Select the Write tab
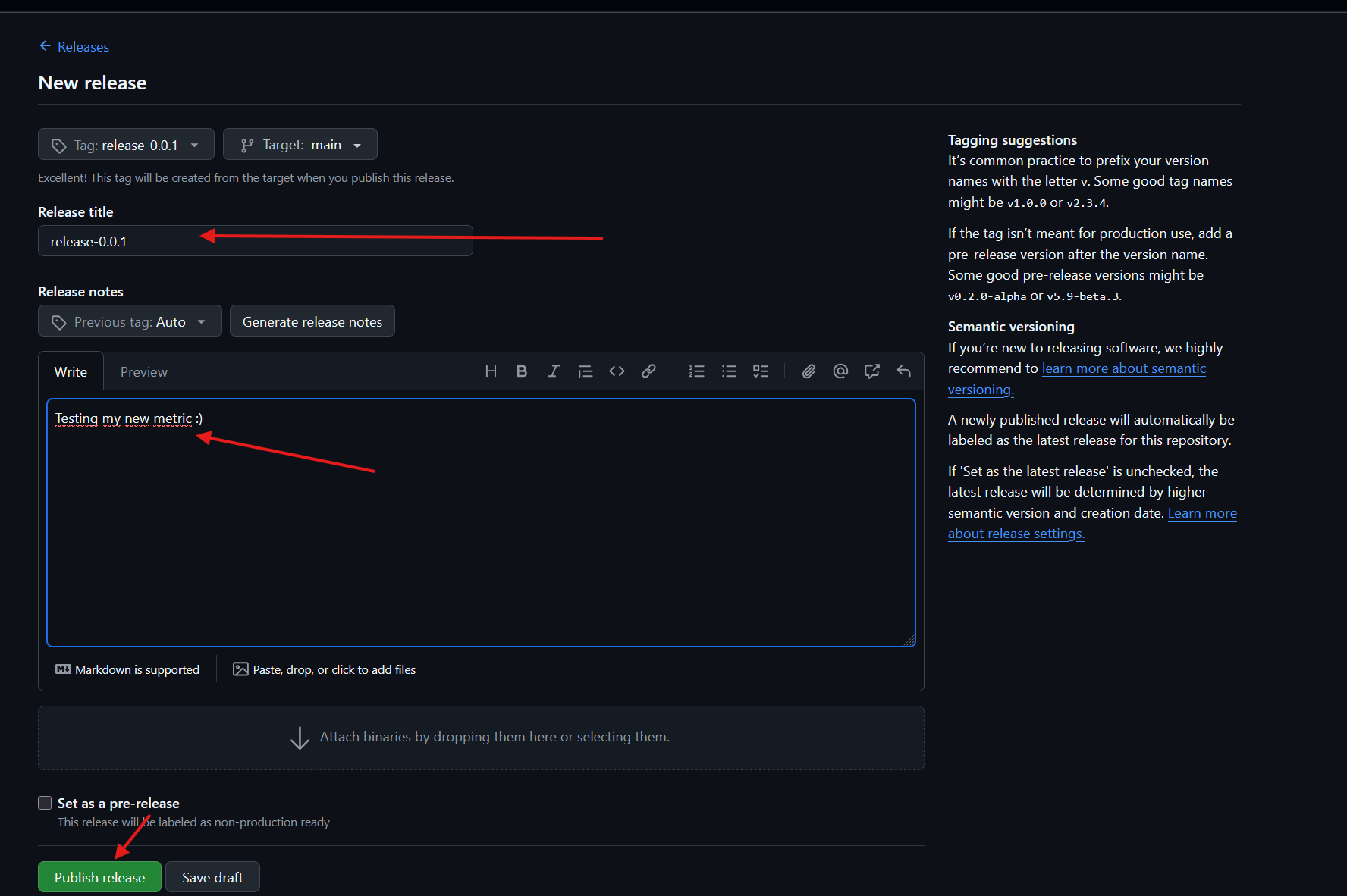This screenshot has height=896, width=1347. click(x=71, y=372)
